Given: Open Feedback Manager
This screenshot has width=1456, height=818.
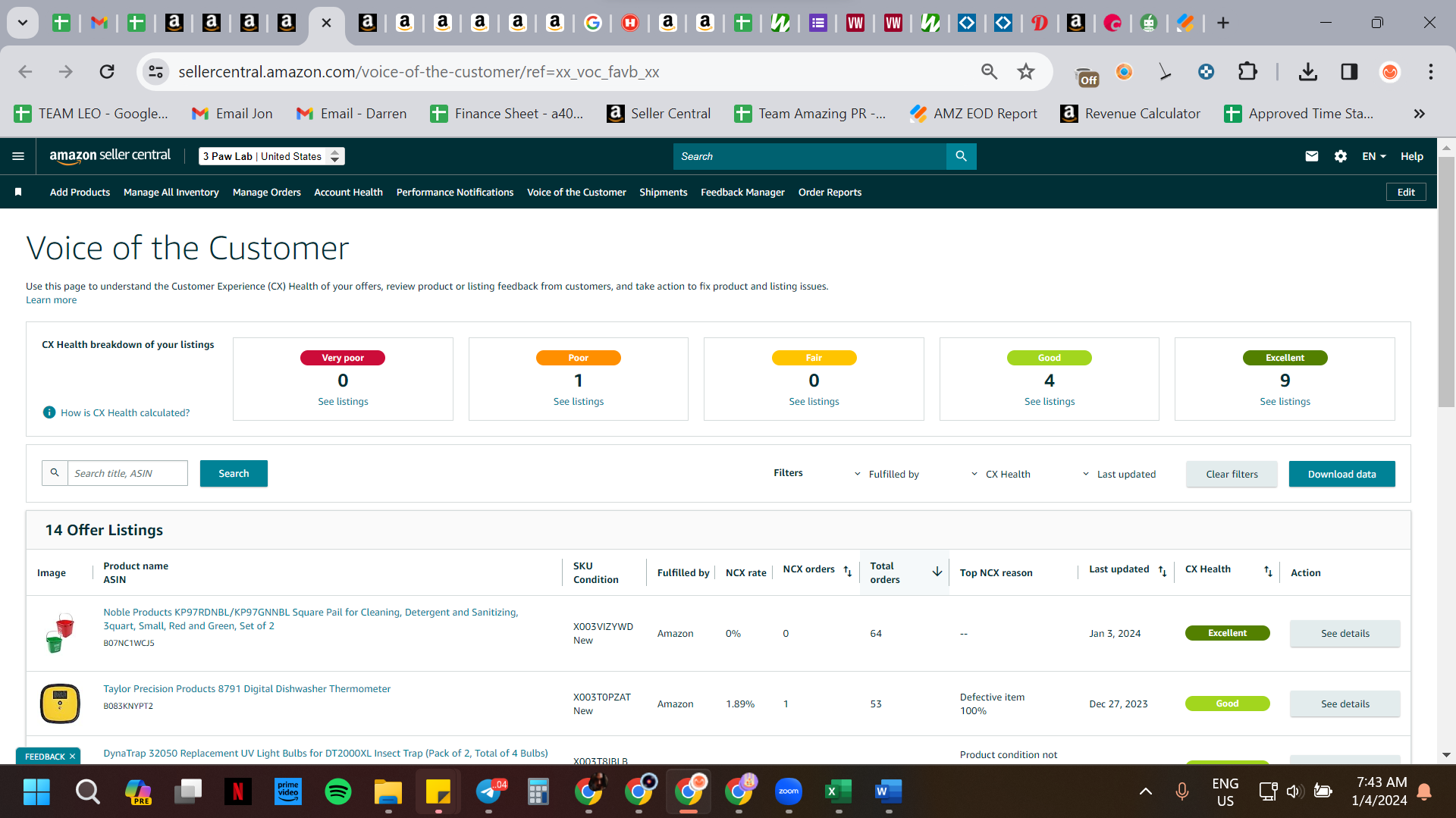Looking at the screenshot, I should tap(742, 193).
